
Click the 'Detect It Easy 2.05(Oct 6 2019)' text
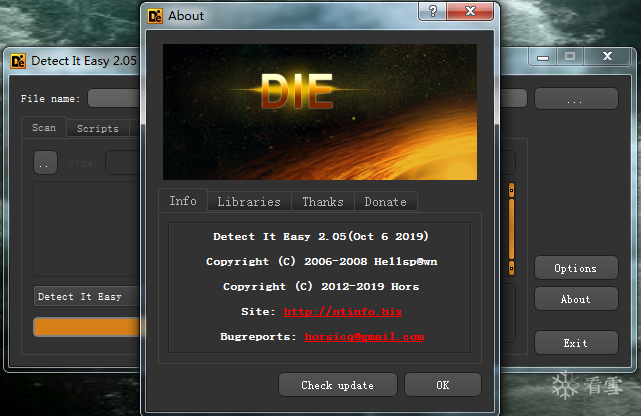pos(321,236)
